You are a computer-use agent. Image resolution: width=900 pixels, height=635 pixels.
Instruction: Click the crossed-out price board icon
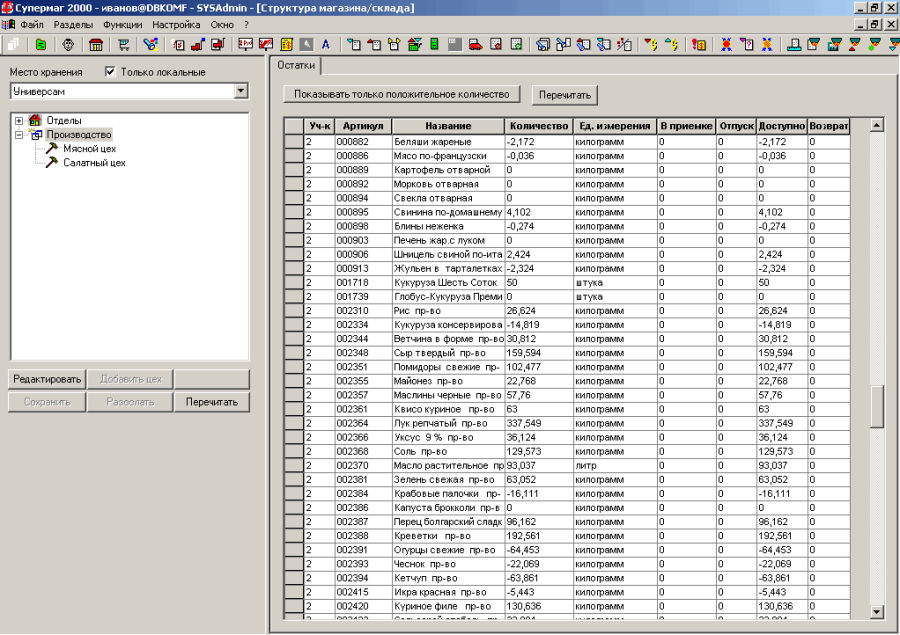(266, 45)
